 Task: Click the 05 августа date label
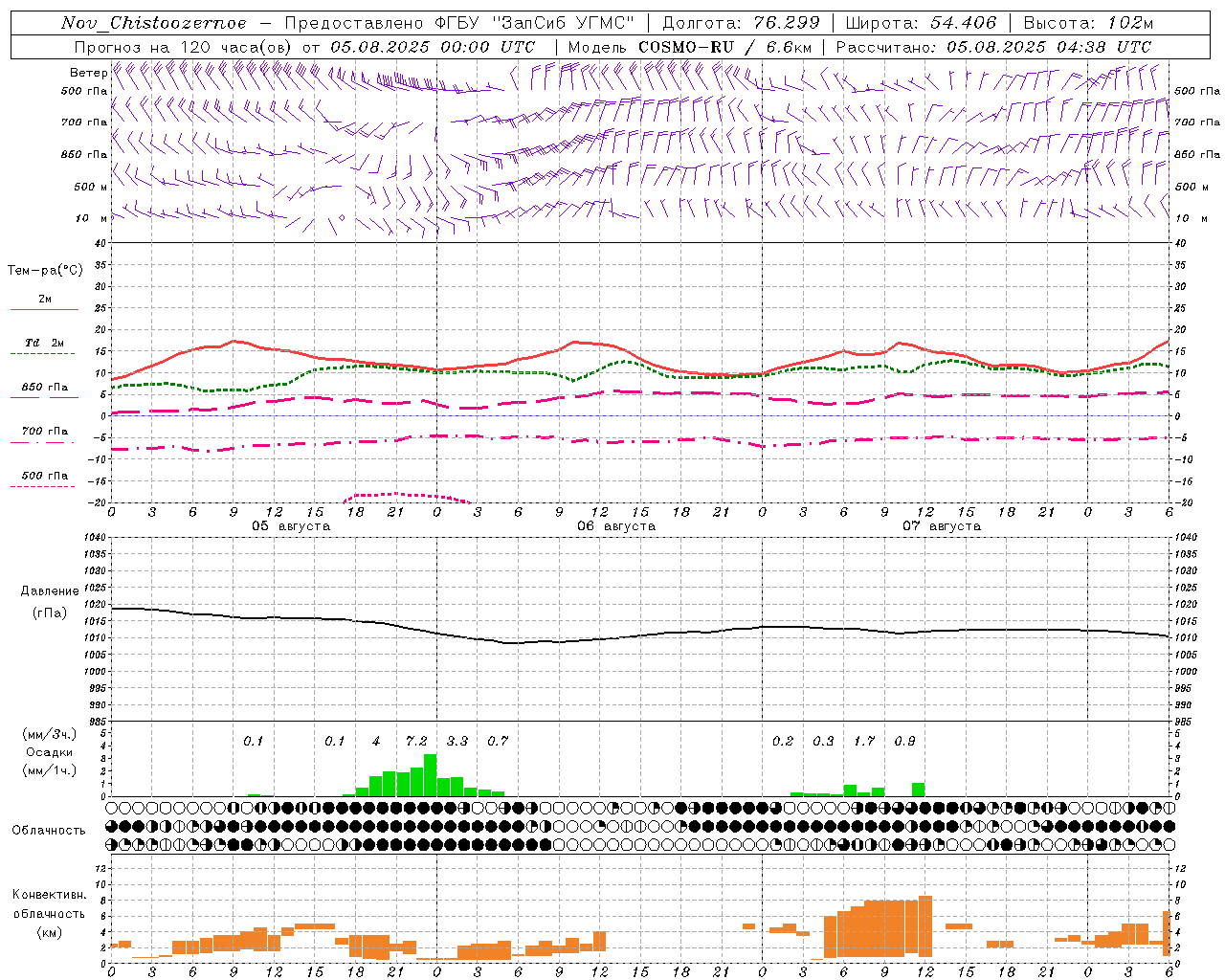pos(291,526)
